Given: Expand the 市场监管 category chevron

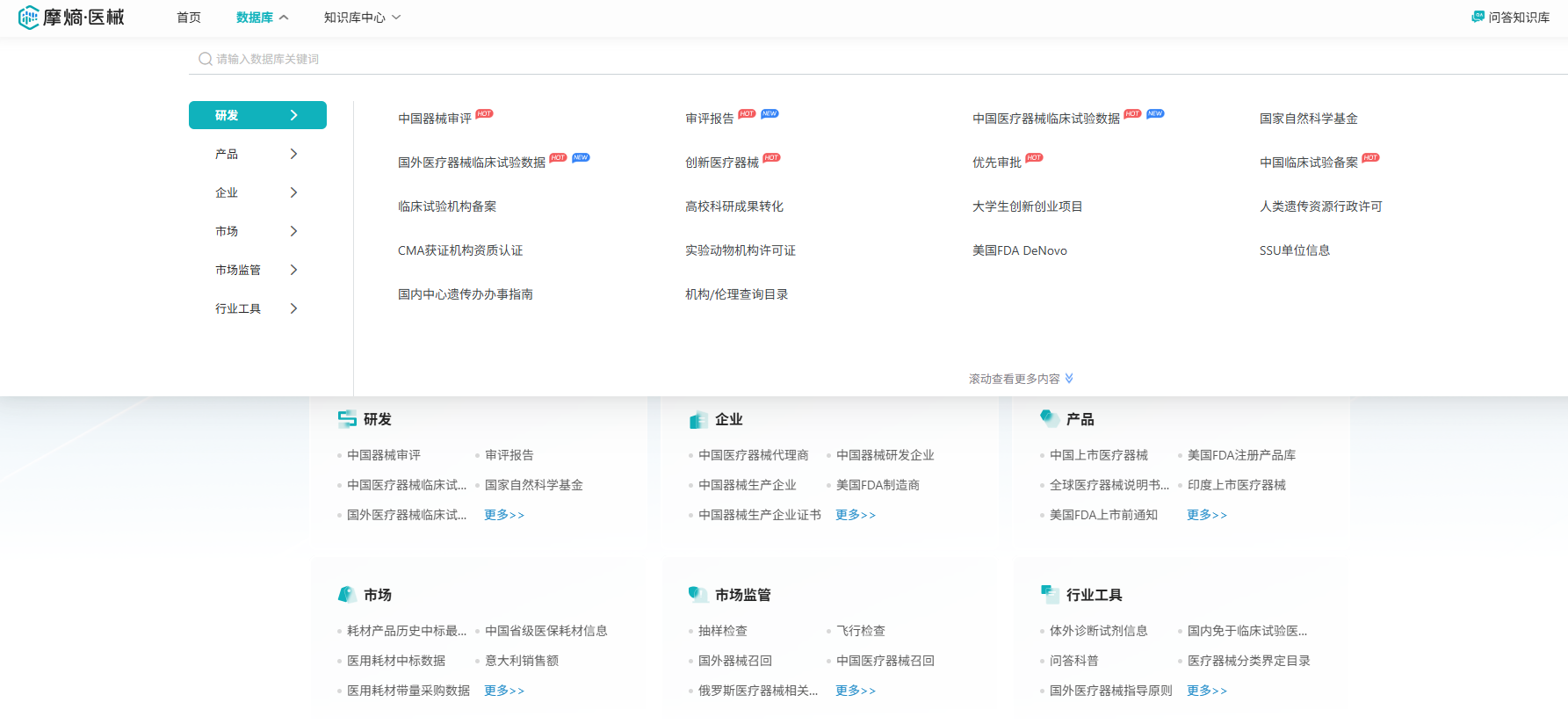Looking at the screenshot, I should [x=293, y=270].
